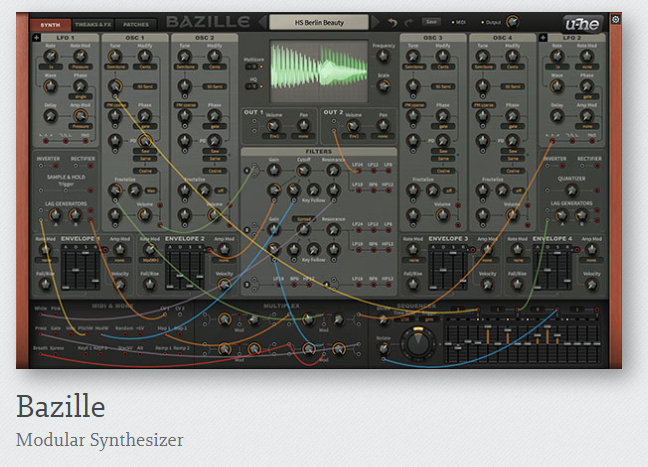The height and width of the screenshot is (467, 648).
Task: Click the LFO 1 Rate knob
Action: click(51, 56)
